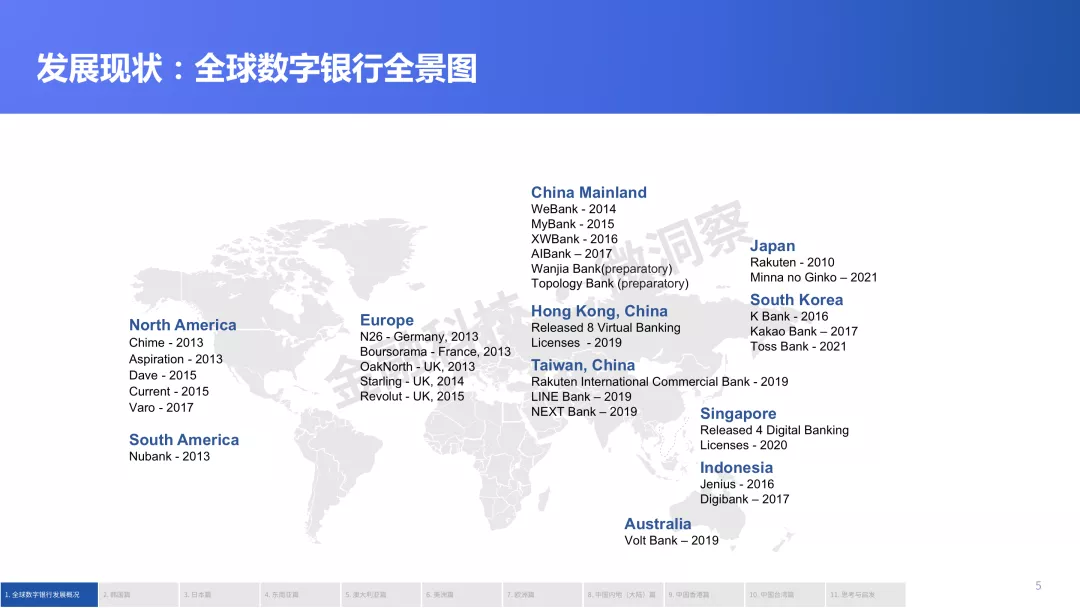This screenshot has width=1080, height=608.
Task: Click the China Mainland heading
Action: pos(589,193)
